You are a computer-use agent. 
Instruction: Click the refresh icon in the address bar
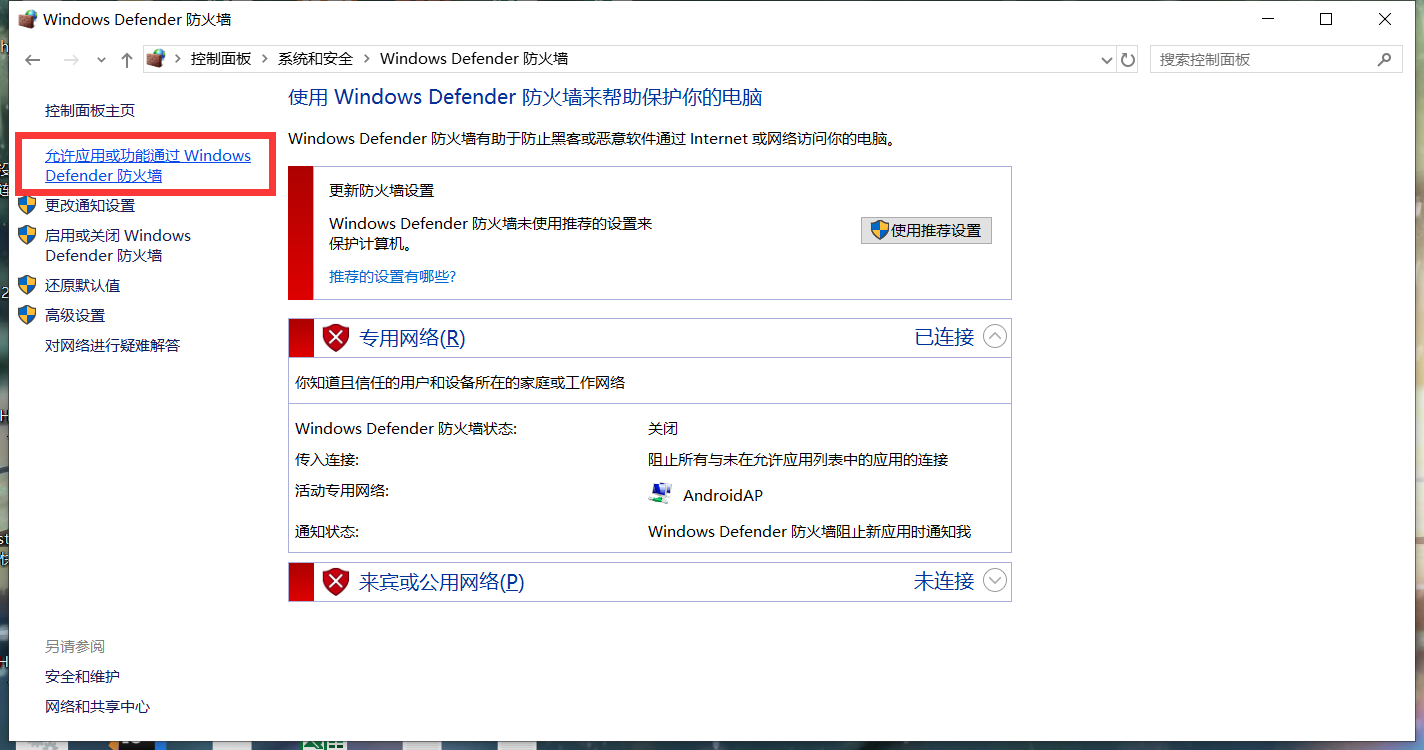tap(1128, 59)
